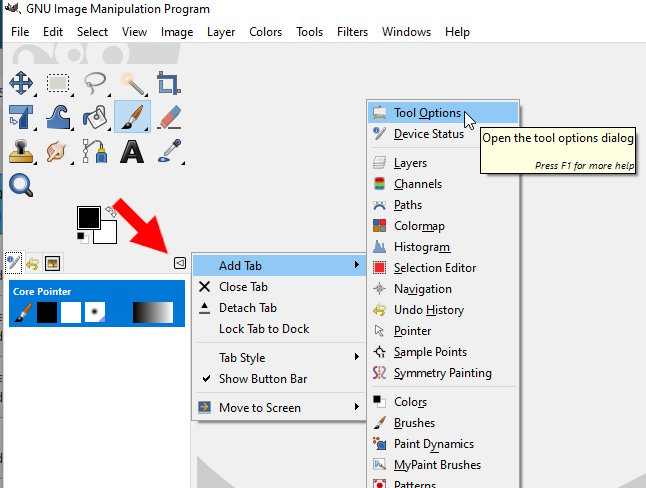Open the Layer menu

click(221, 32)
